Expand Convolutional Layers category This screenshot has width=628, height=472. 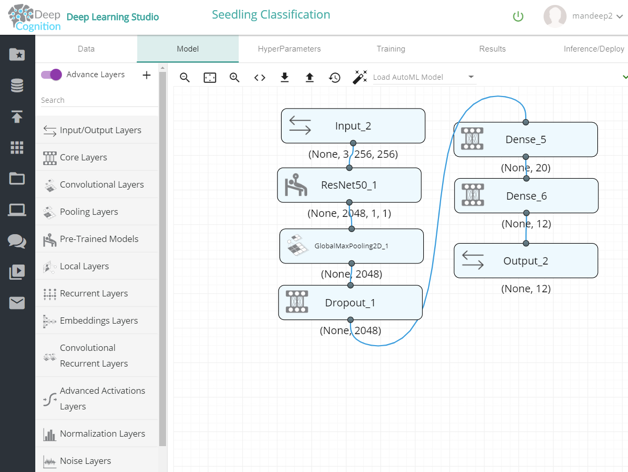(97, 185)
